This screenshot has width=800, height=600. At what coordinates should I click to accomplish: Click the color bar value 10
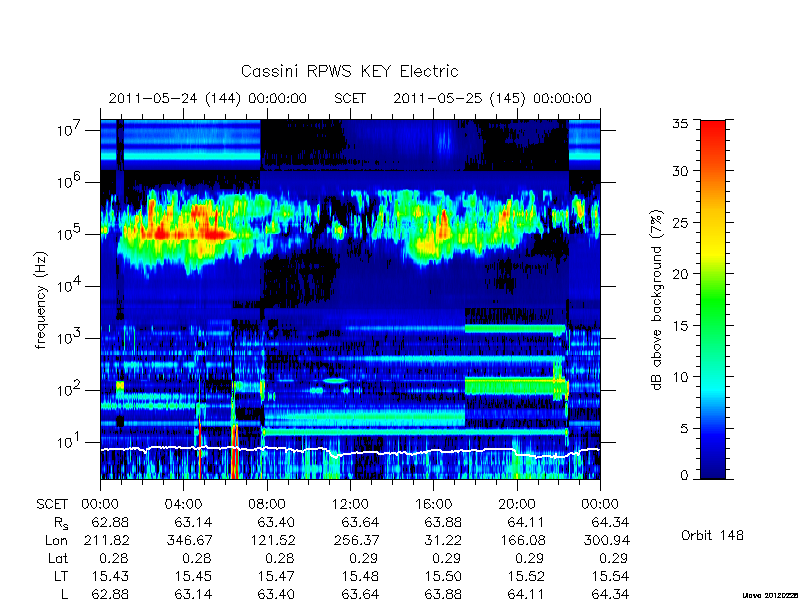683,377
